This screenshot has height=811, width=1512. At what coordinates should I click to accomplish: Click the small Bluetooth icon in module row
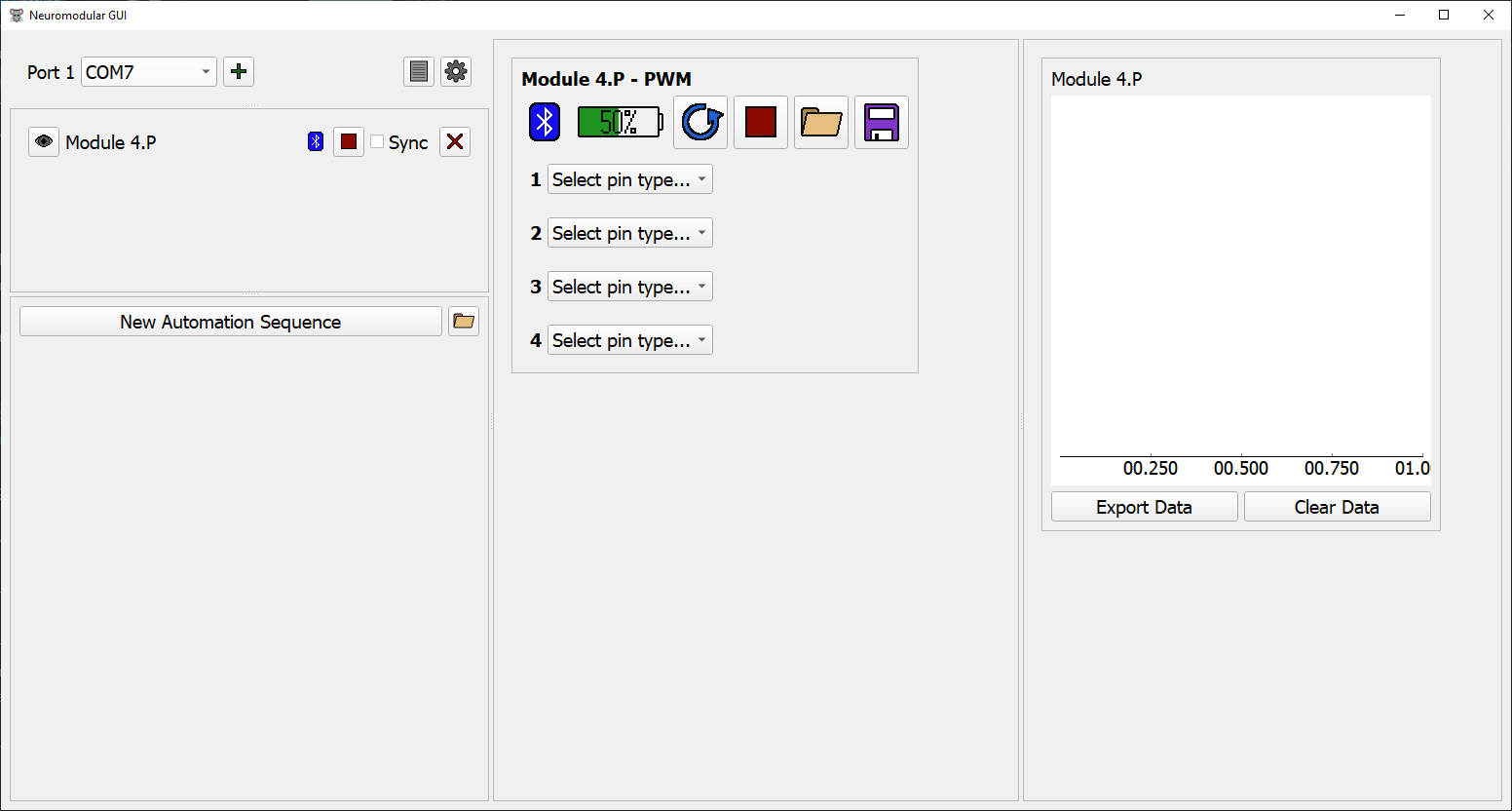[x=316, y=141]
